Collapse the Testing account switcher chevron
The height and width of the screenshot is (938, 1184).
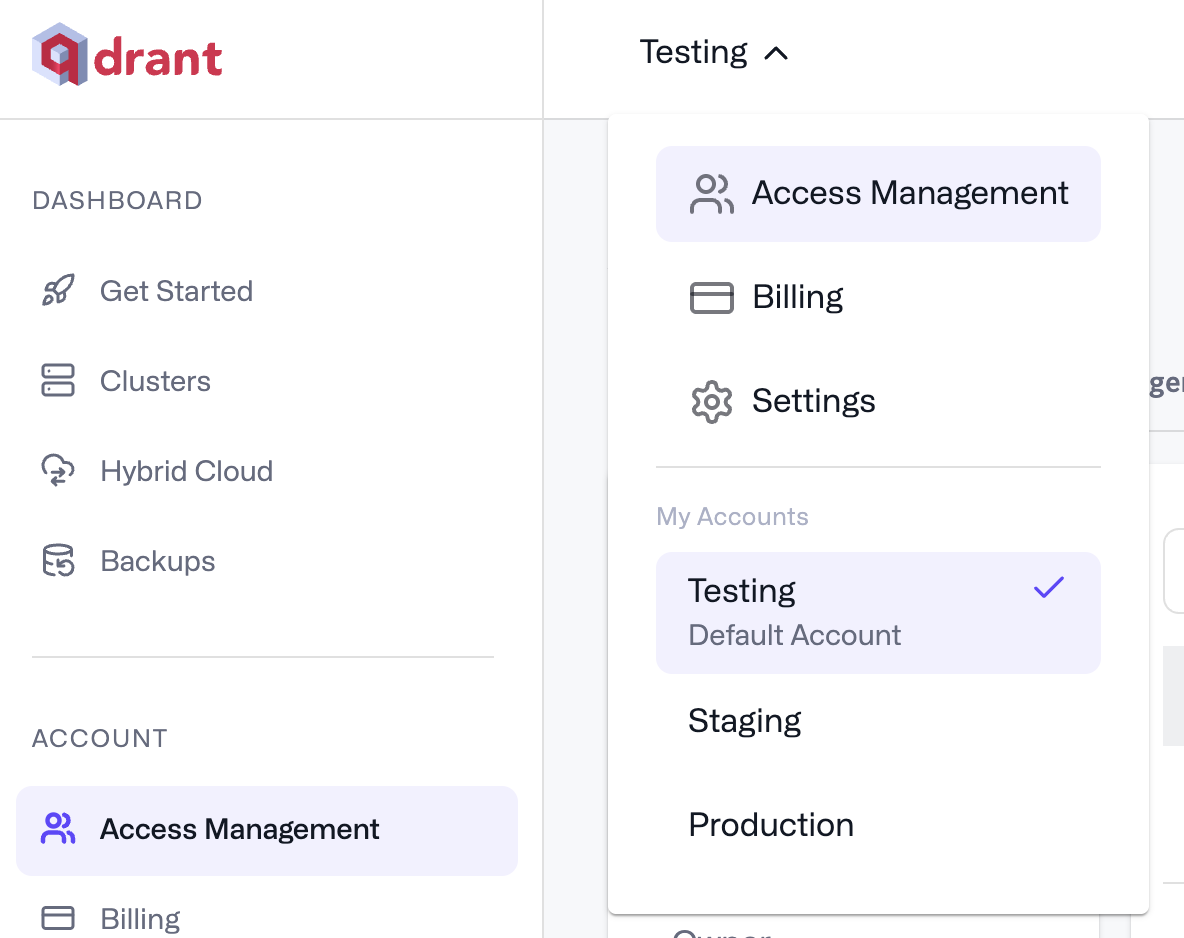tap(777, 54)
